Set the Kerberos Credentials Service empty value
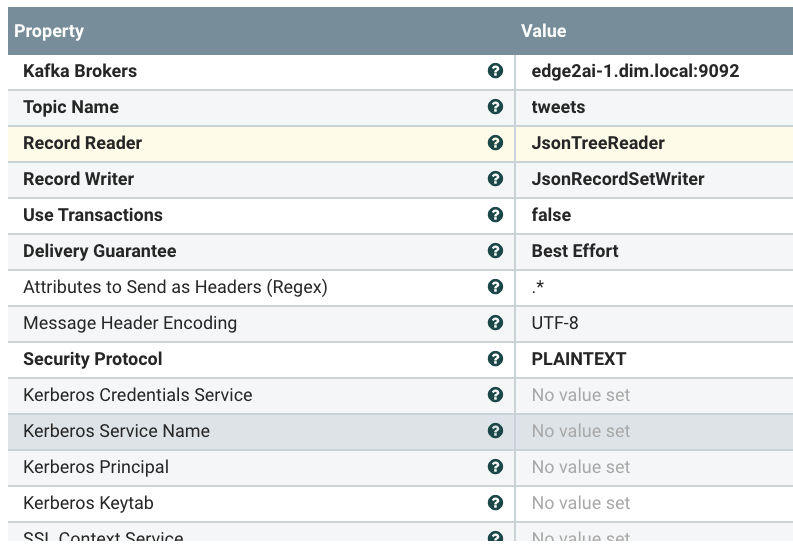 [580, 395]
